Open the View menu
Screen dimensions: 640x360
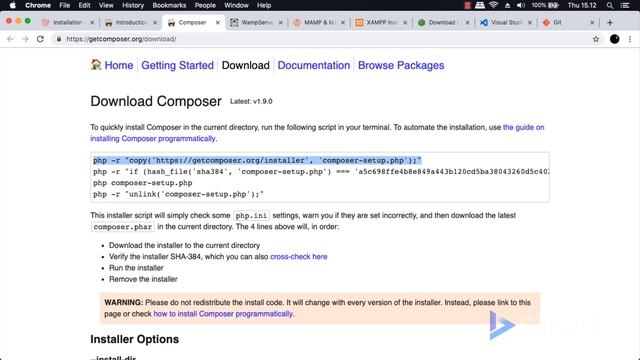pos(106,5)
